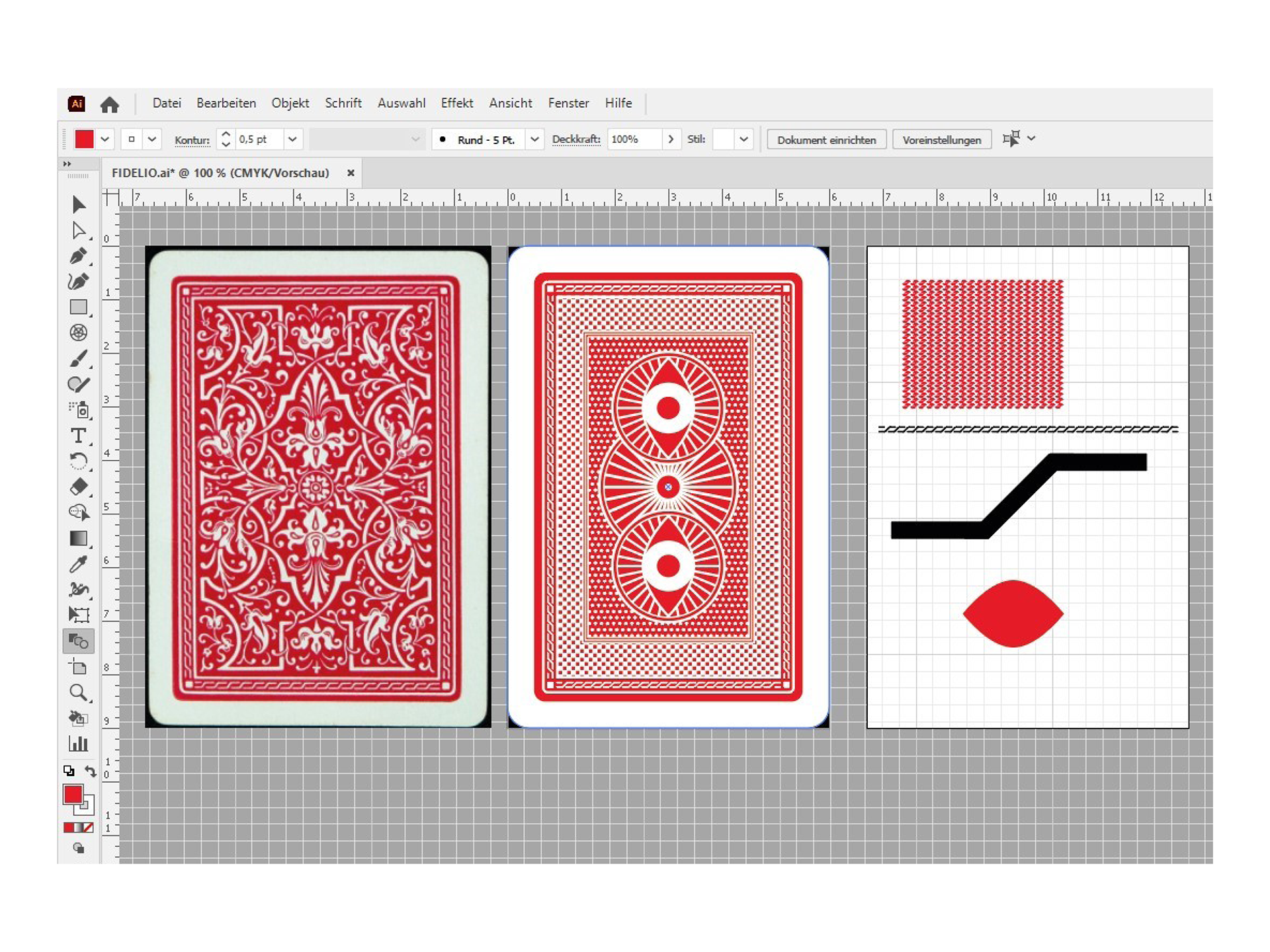Screen dimensions: 1270x952
Task: Open the Ansicht menu
Action: pos(511,103)
